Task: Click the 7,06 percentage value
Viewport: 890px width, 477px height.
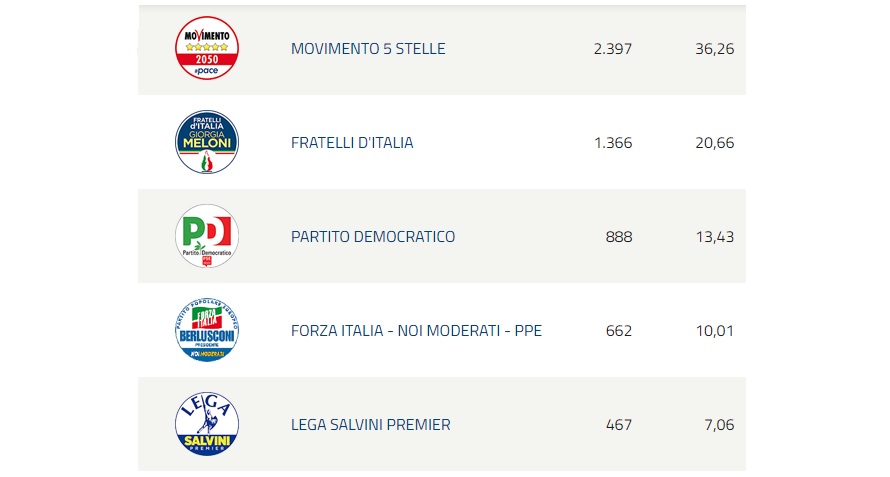Action: pyautogui.click(x=719, y=425)
